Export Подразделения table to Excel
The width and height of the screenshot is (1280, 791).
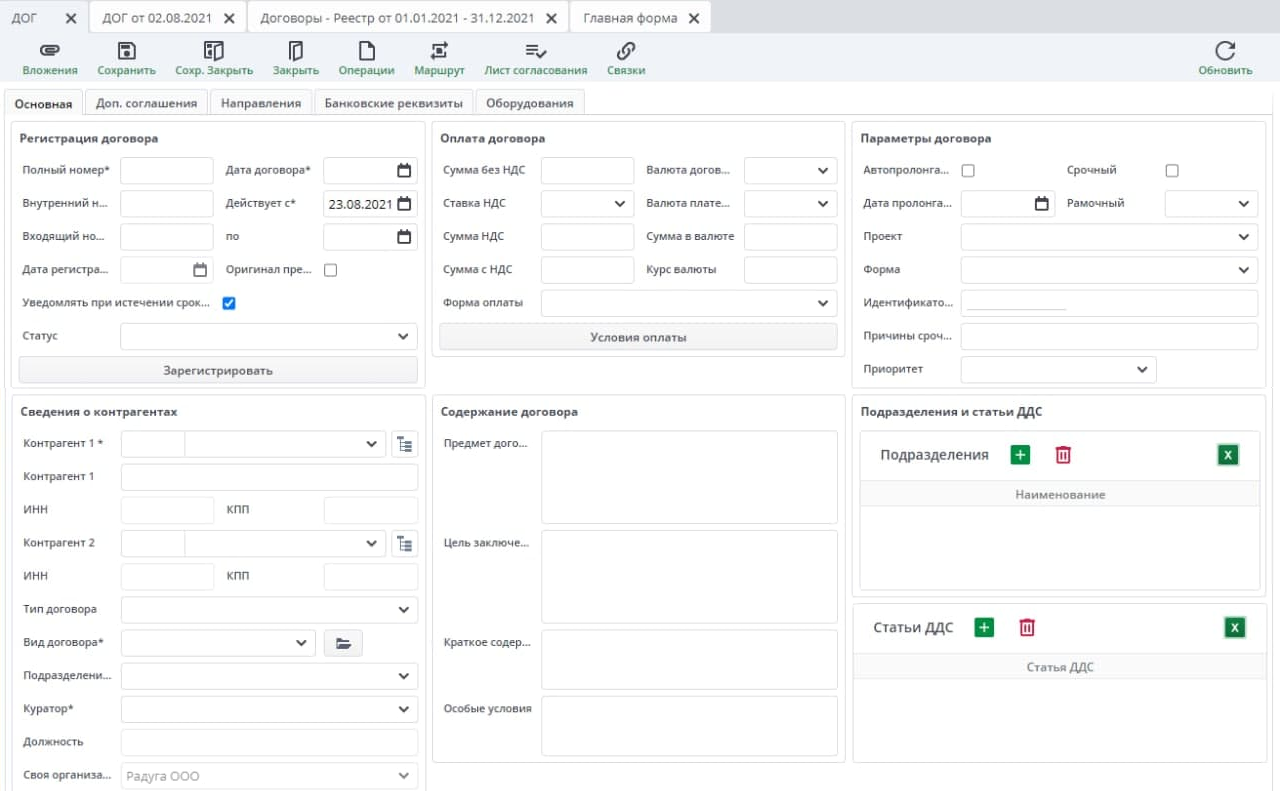tap(1229, 455)
